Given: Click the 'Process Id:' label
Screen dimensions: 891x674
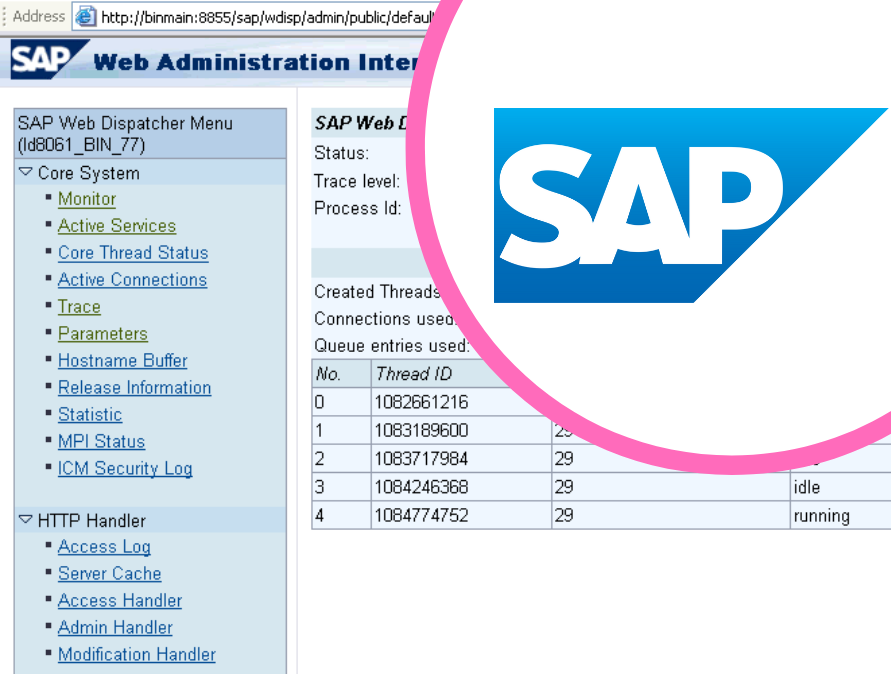Looking at the screenshot, I should 358,208.
